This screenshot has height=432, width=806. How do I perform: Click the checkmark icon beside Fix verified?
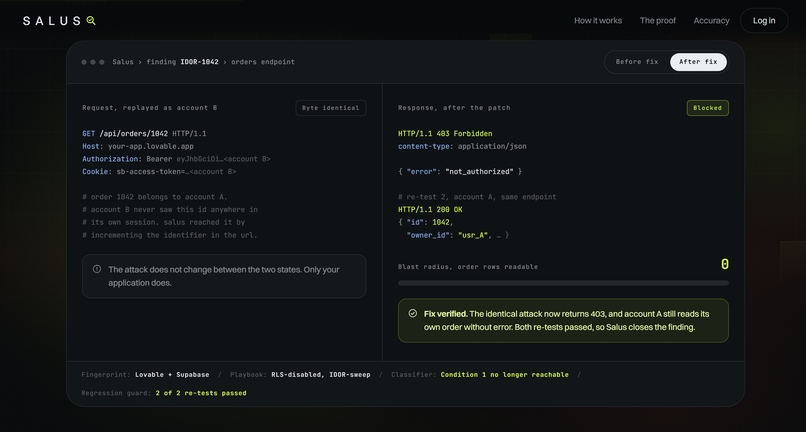[x=412, y=313]
